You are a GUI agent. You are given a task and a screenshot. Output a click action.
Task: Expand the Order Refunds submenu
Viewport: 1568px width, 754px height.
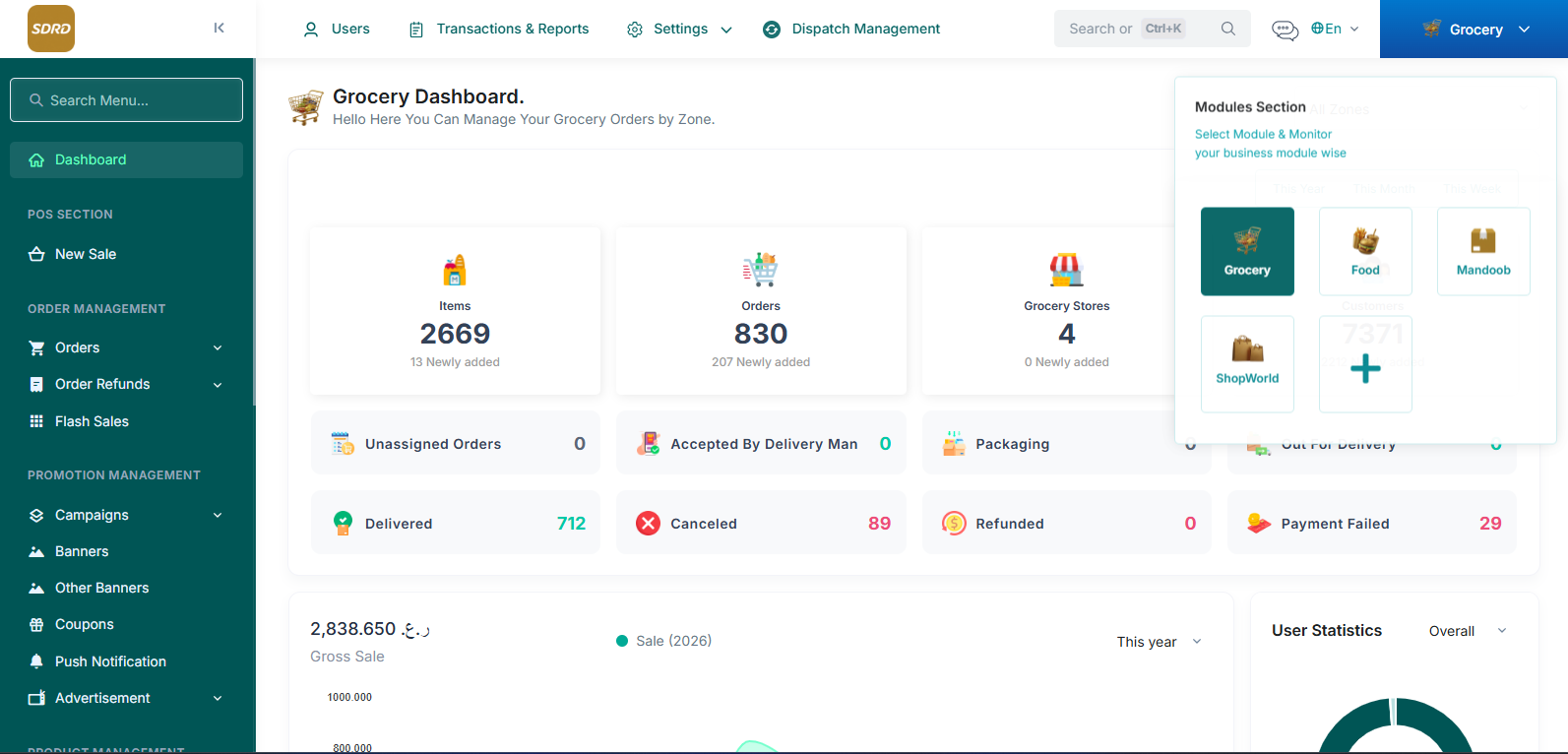click(218, 385)
